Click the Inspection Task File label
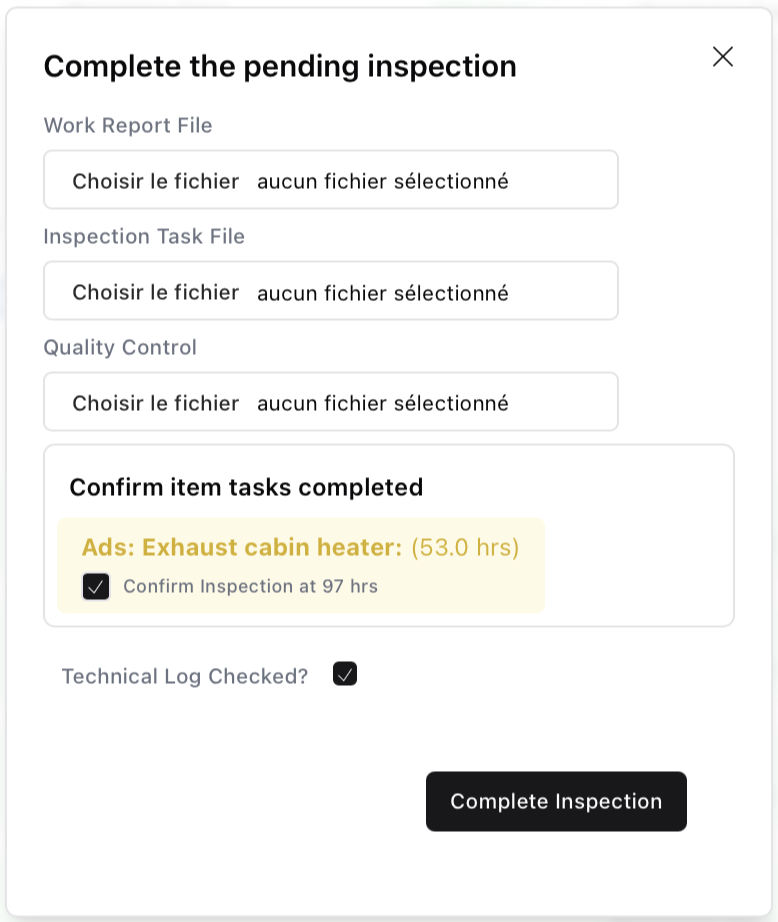 (143, 236)
